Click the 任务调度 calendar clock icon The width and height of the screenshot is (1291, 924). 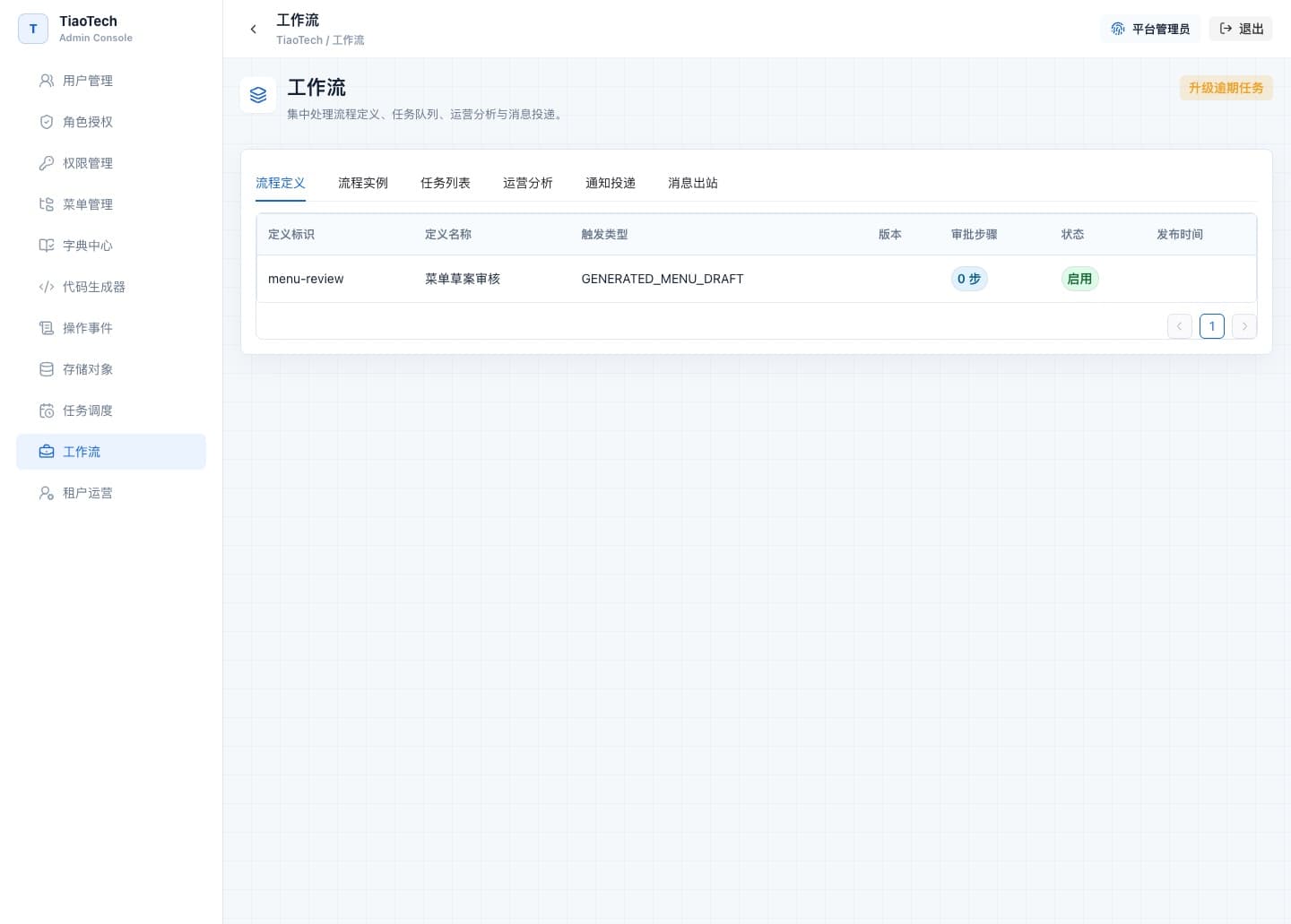[x=47, y=410]
